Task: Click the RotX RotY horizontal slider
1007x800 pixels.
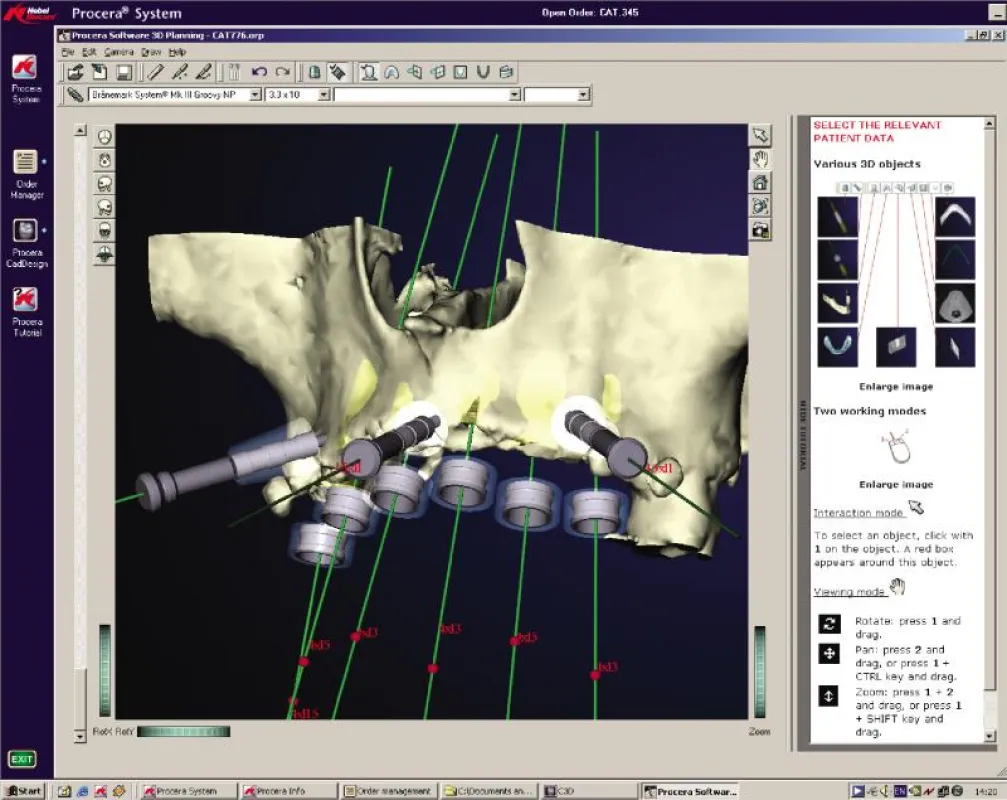Action: 184,731
